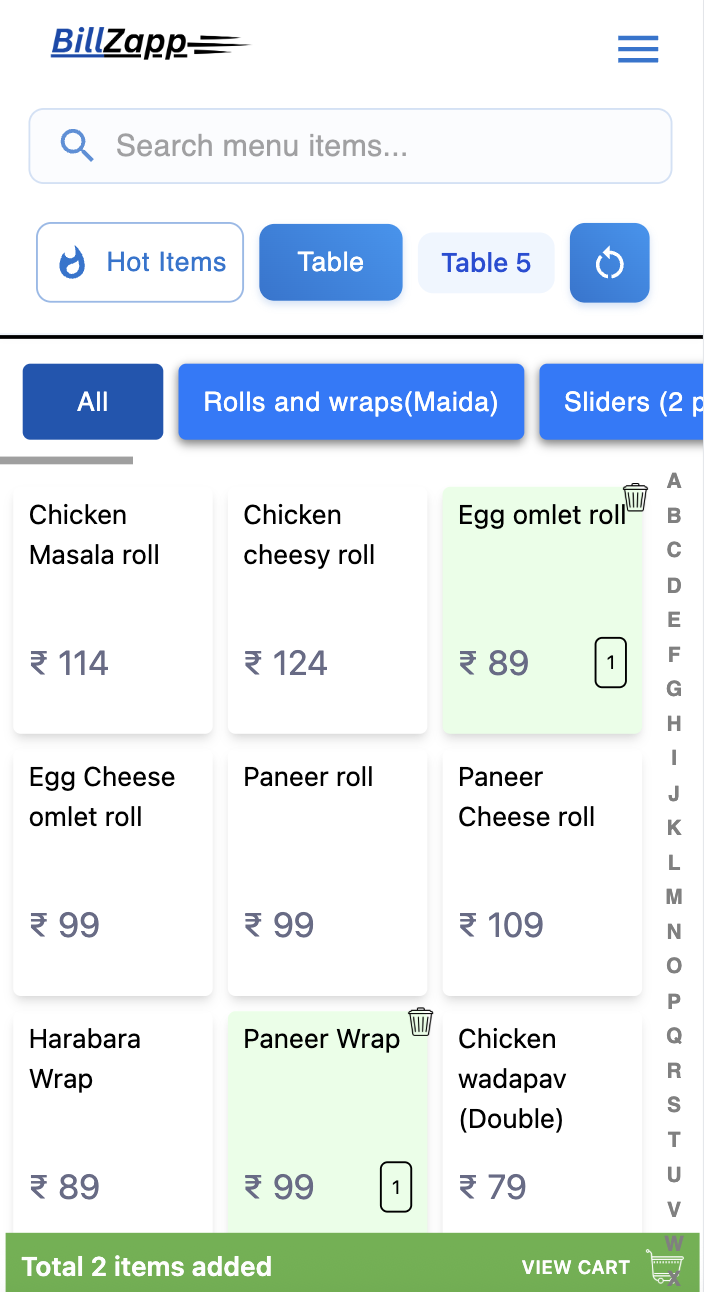Remove Egg omlet roll using its trash icon
Image resolution: width=704 pixels, height=1292 pixels.
point(635,497)
